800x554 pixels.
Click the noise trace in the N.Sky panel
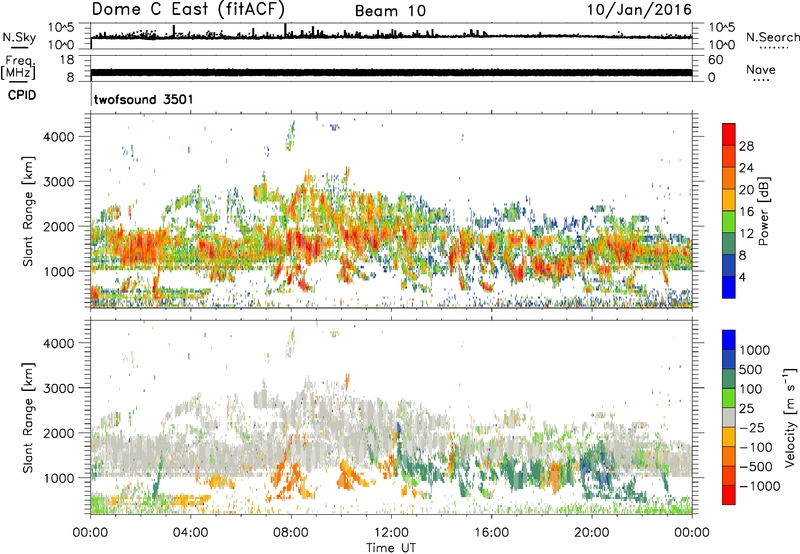(391, 36)
